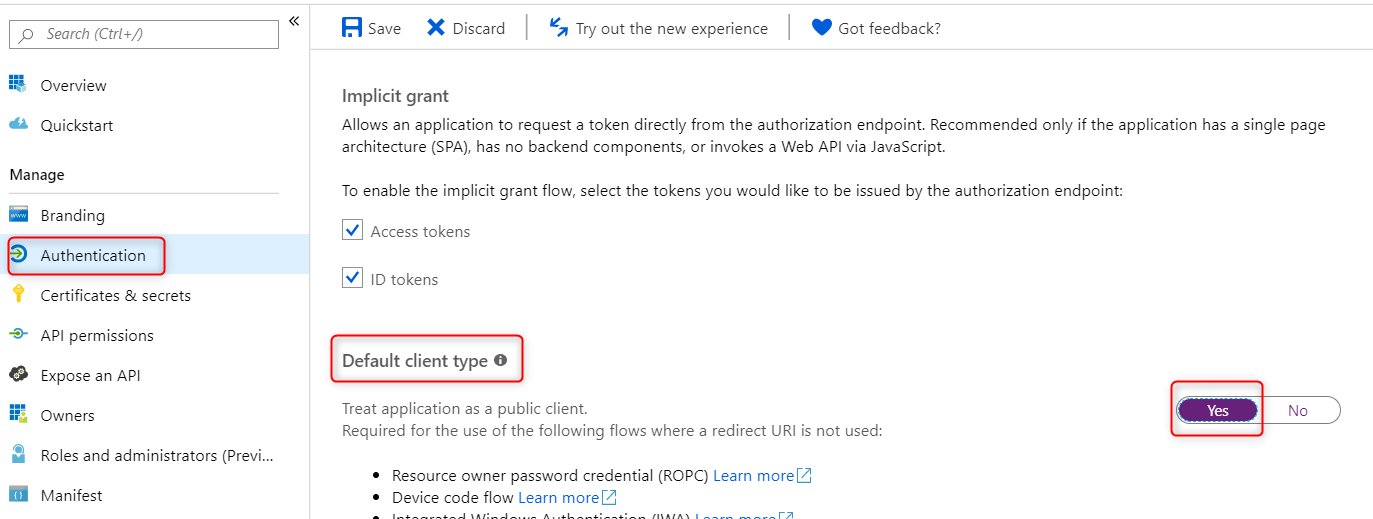The height and width of the screenshot is (519, 1373).
Task: Uncheck the Access tokens checkbox
Action: [x=352, y=231]
